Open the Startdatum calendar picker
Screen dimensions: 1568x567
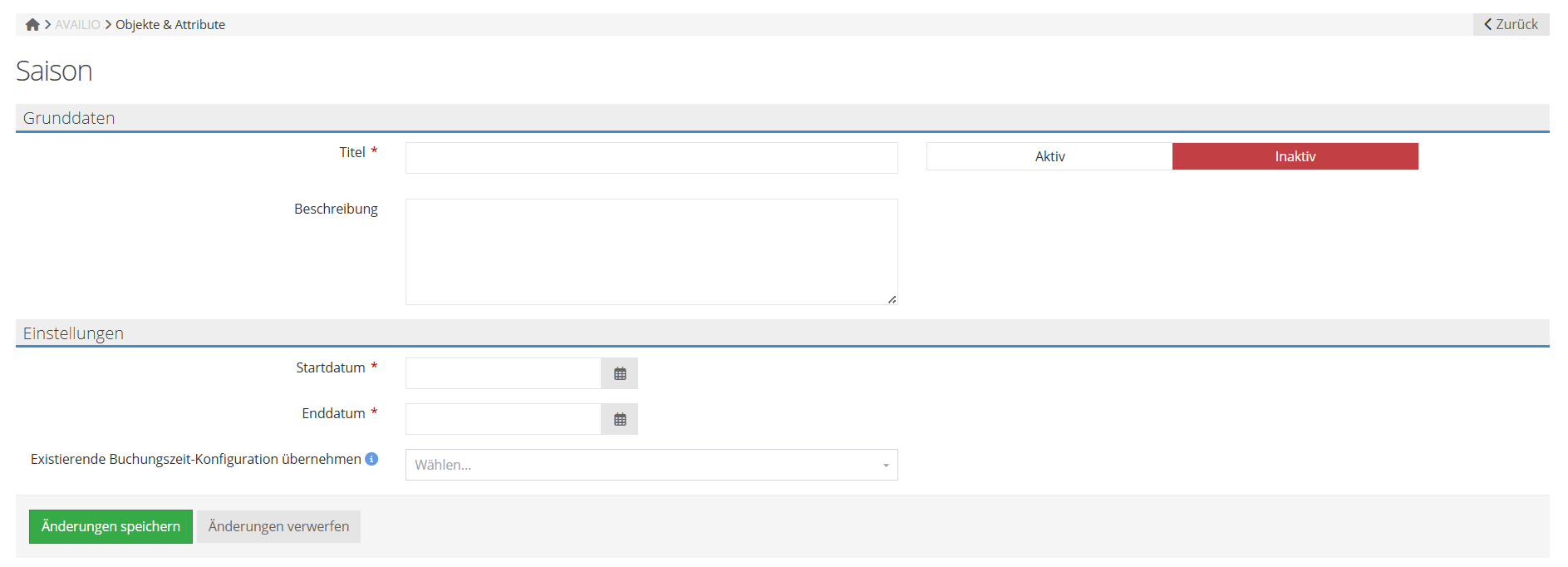619,374
